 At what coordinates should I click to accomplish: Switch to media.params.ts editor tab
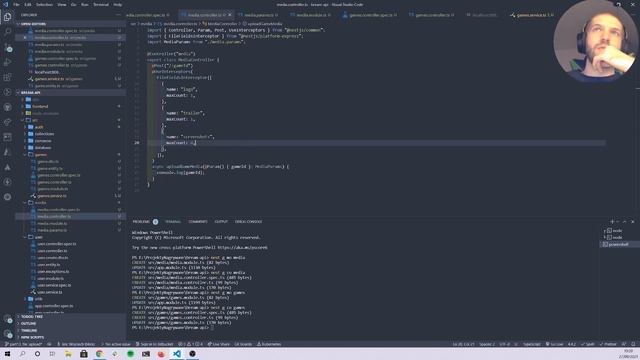[x=259, y=15]
